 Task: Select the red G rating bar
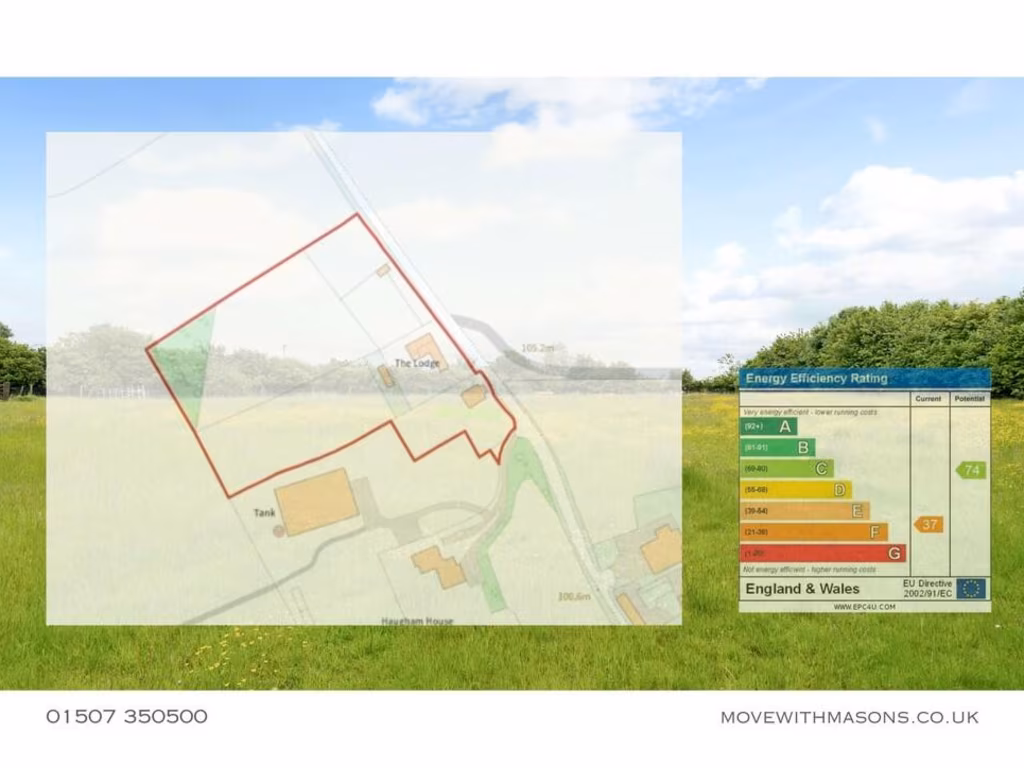click(822, 553)
